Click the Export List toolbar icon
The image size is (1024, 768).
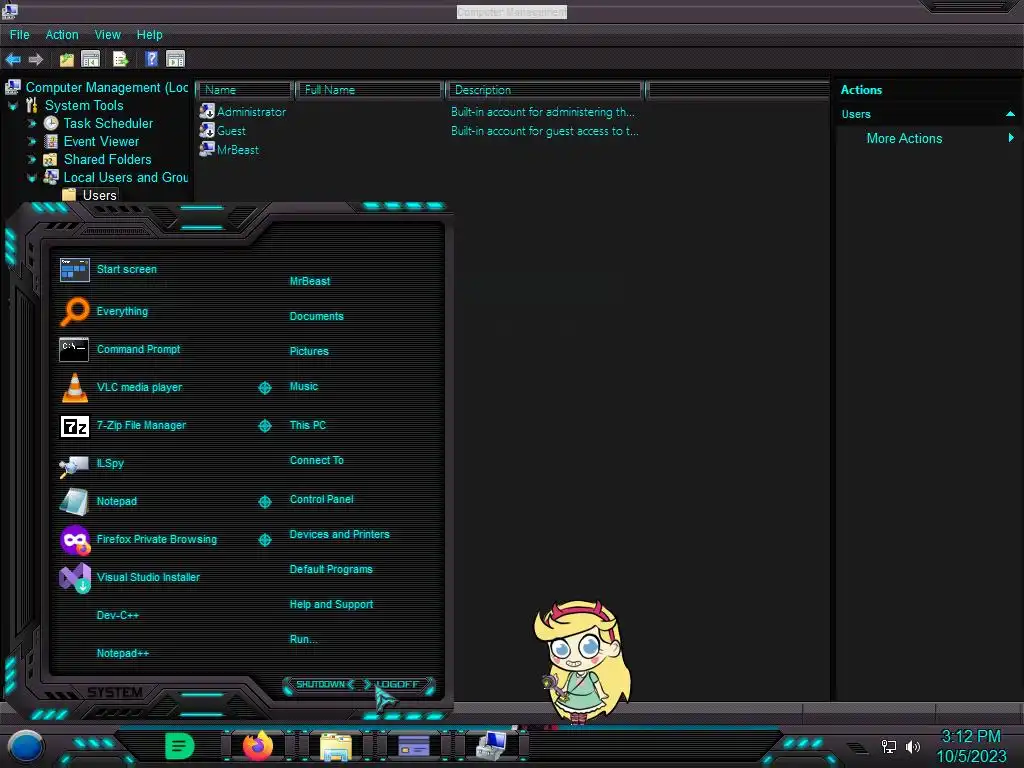121,59
